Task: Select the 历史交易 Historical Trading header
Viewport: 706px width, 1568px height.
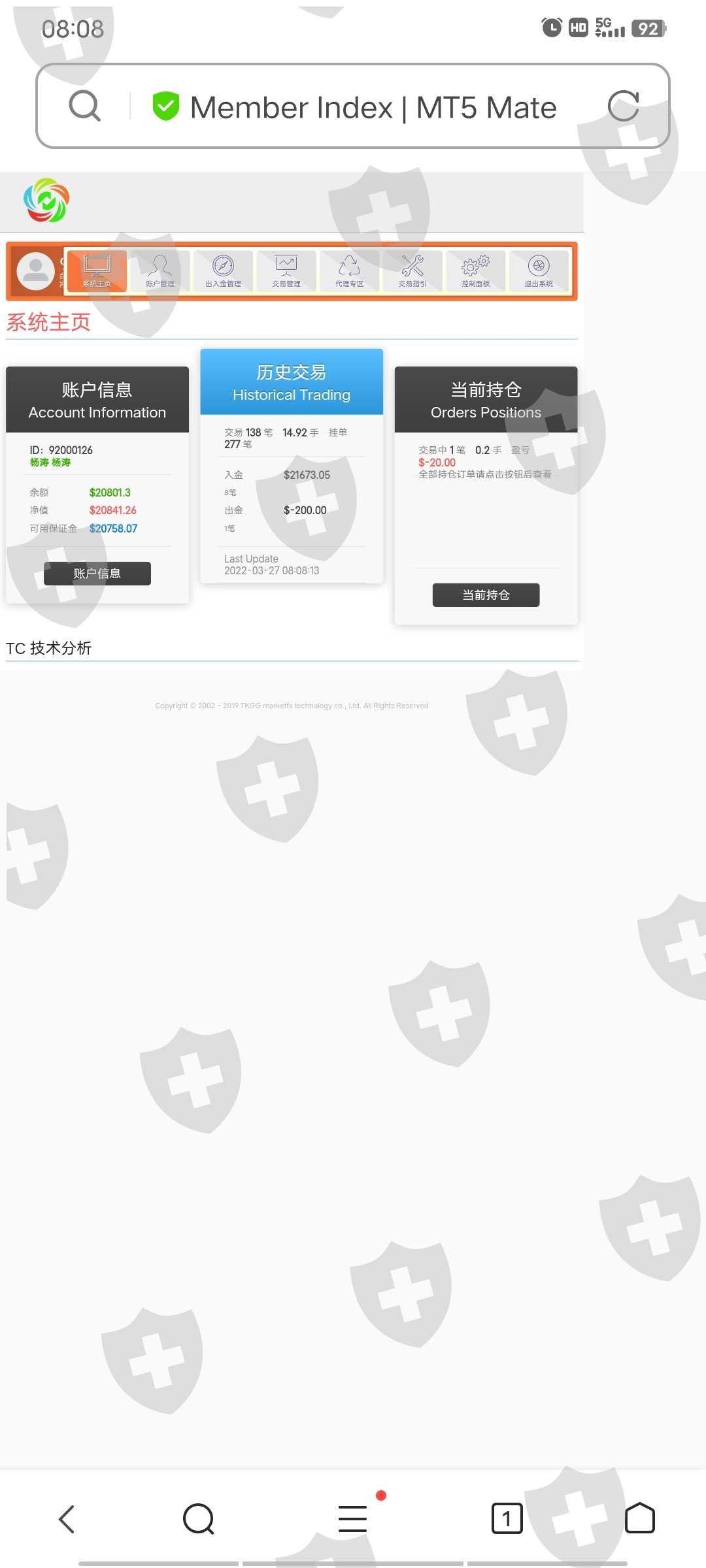Action: pos(292,382)
